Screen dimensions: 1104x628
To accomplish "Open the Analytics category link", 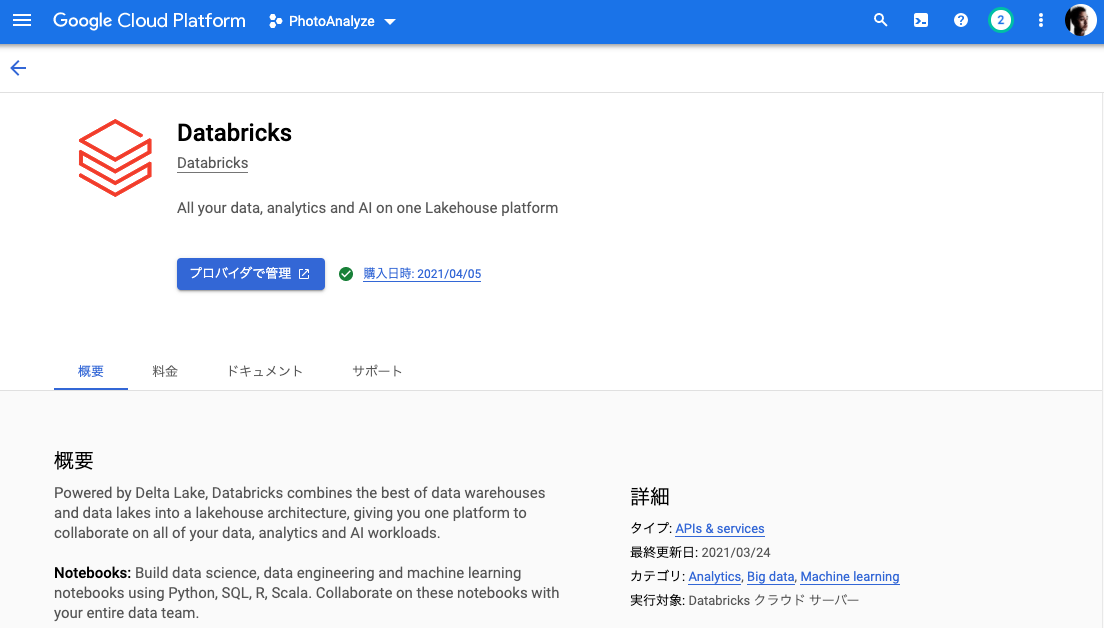I will [715, 577].
